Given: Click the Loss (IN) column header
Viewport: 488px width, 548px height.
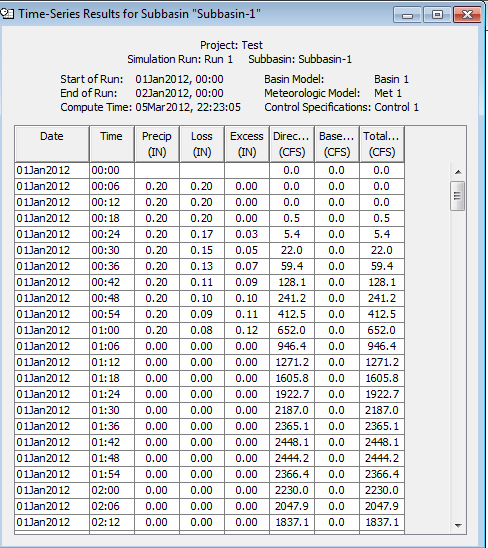Looking at the screenshot, I should 202,144.
